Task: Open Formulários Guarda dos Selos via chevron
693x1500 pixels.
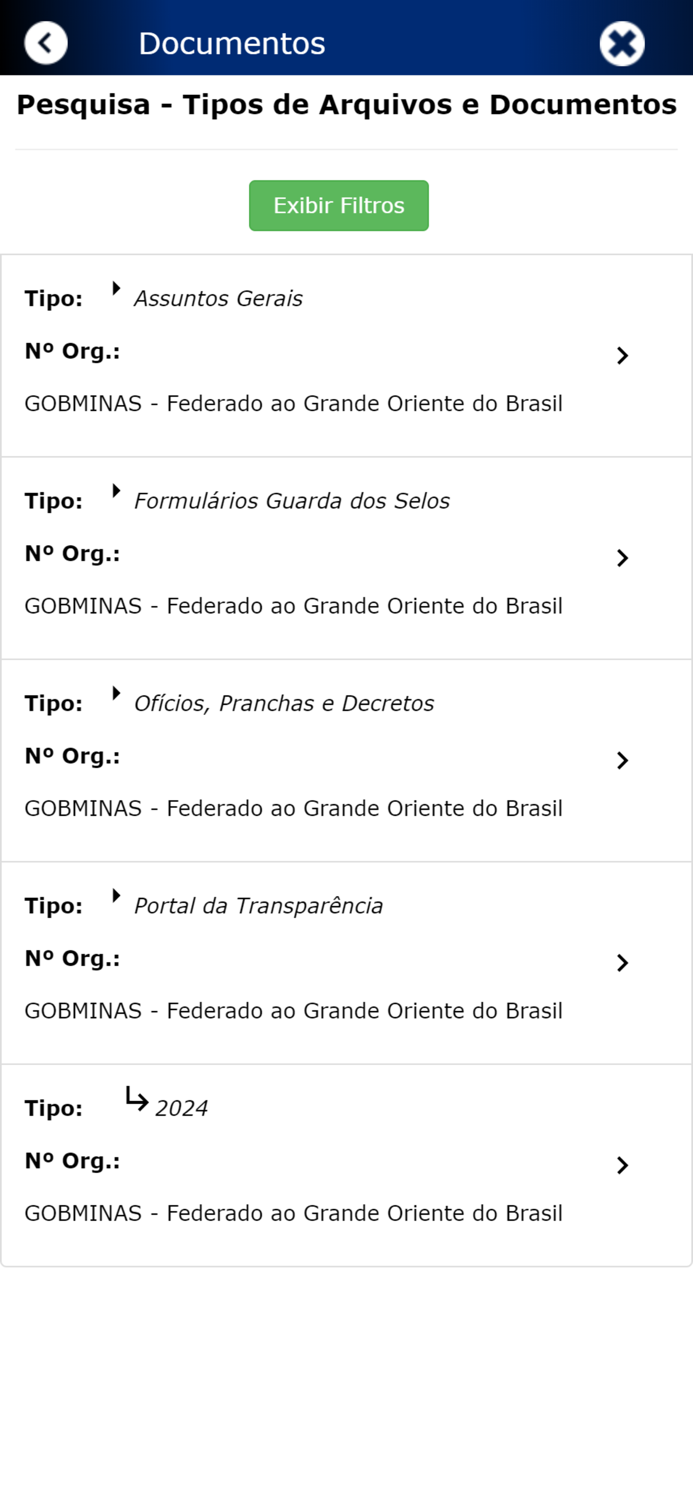Action: (623, 558)
